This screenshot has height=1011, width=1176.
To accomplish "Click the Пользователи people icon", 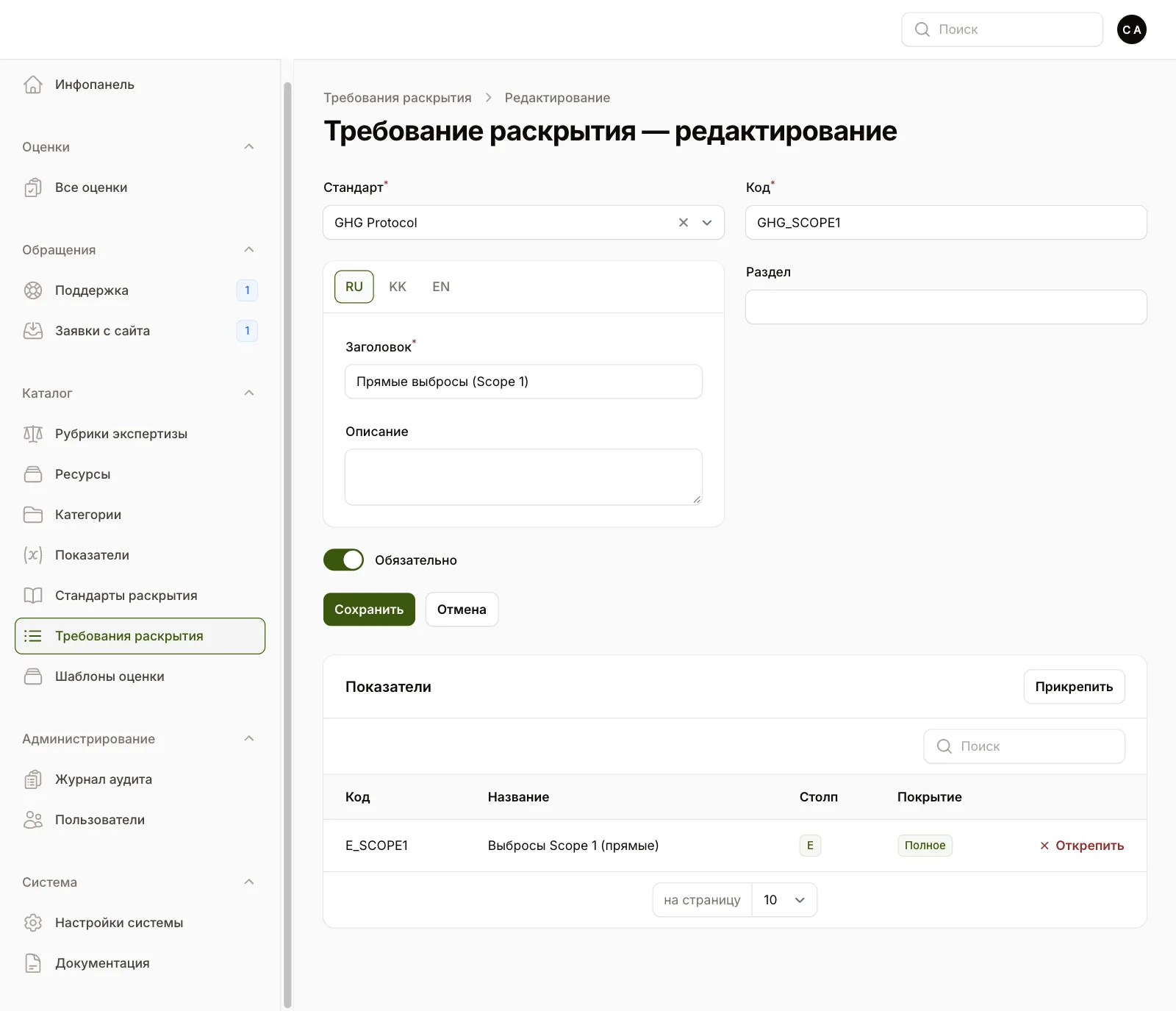I will coord(33,820).
